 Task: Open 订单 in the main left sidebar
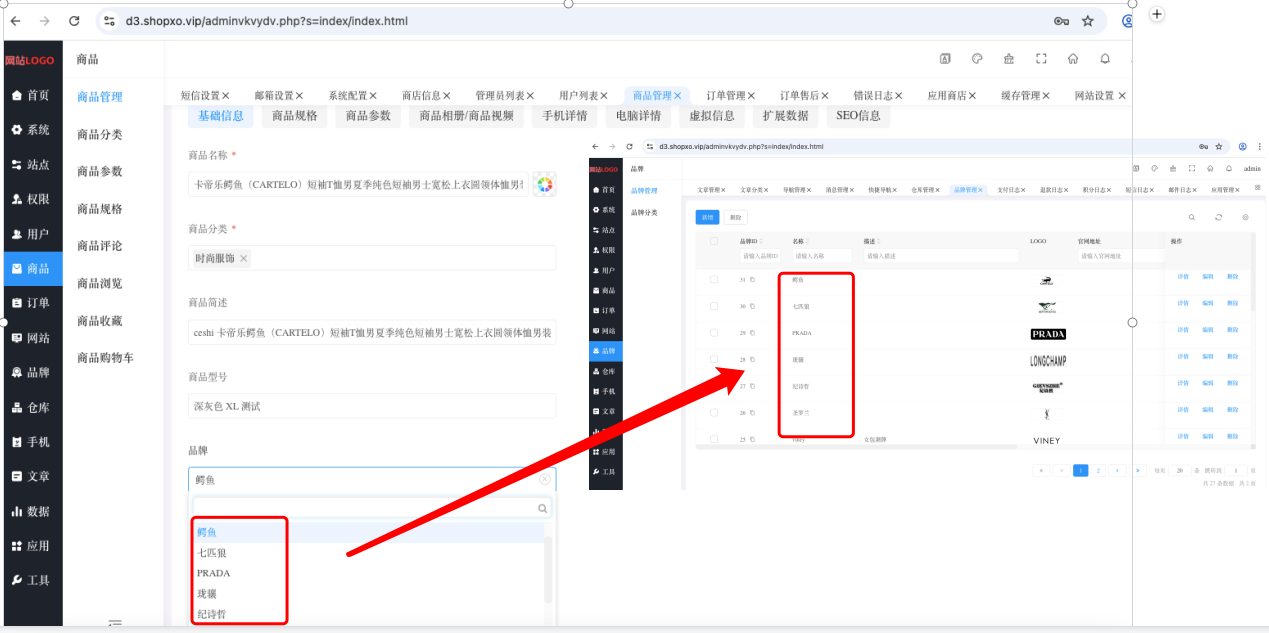pyautogui.click(x=31, y=302)
